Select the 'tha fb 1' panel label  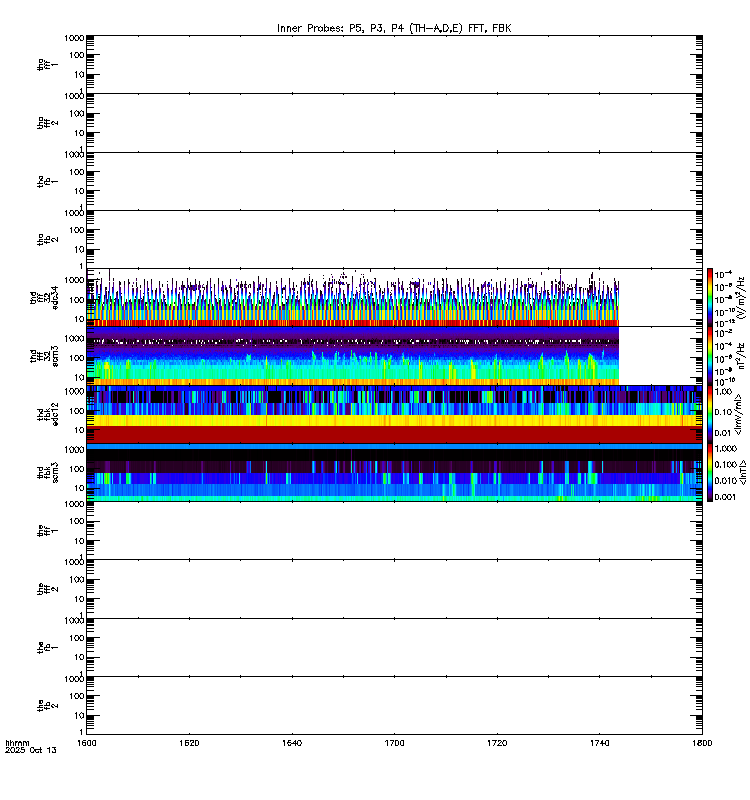pyautogui.click(x=47, y=182)
